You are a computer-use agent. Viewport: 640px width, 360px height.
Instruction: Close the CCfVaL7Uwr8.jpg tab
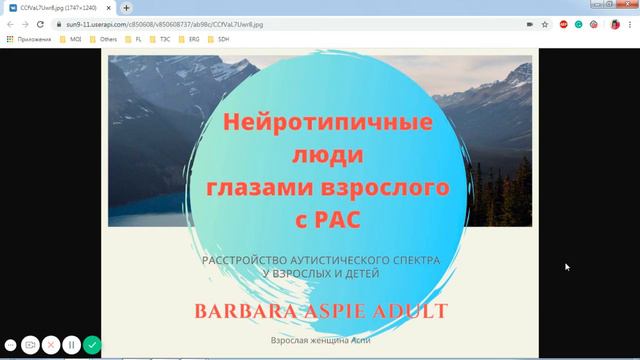109,8
